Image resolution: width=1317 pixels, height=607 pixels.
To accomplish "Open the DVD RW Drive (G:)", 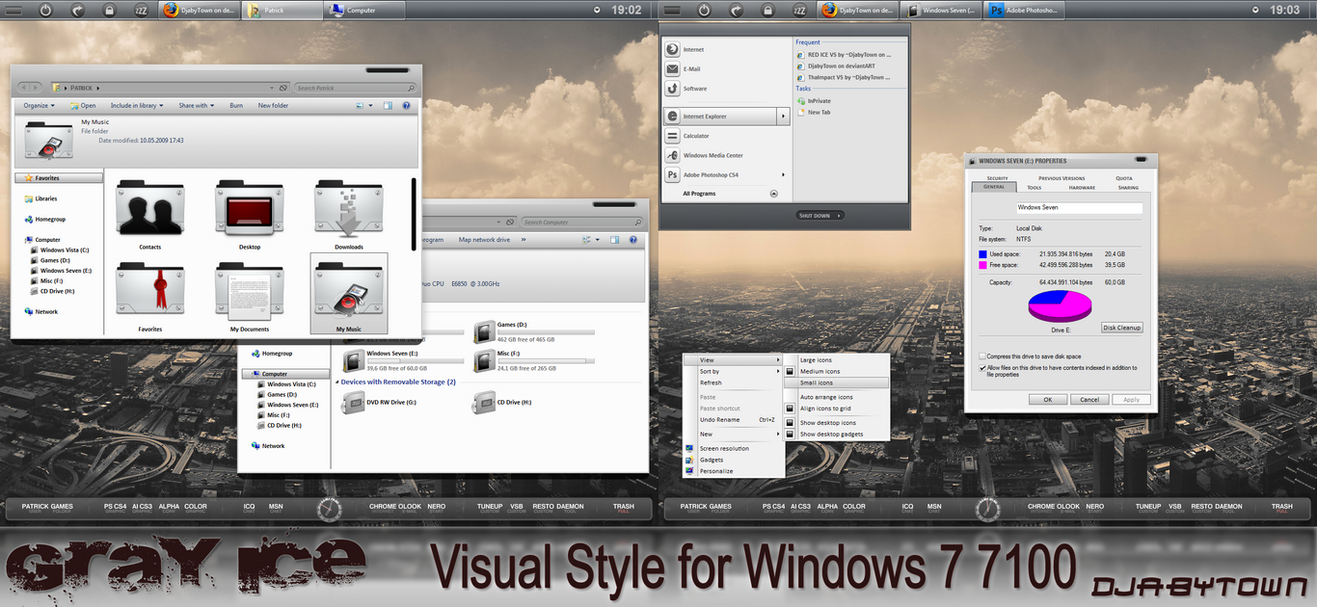I will pyautogui.click(x=380, y=402).
